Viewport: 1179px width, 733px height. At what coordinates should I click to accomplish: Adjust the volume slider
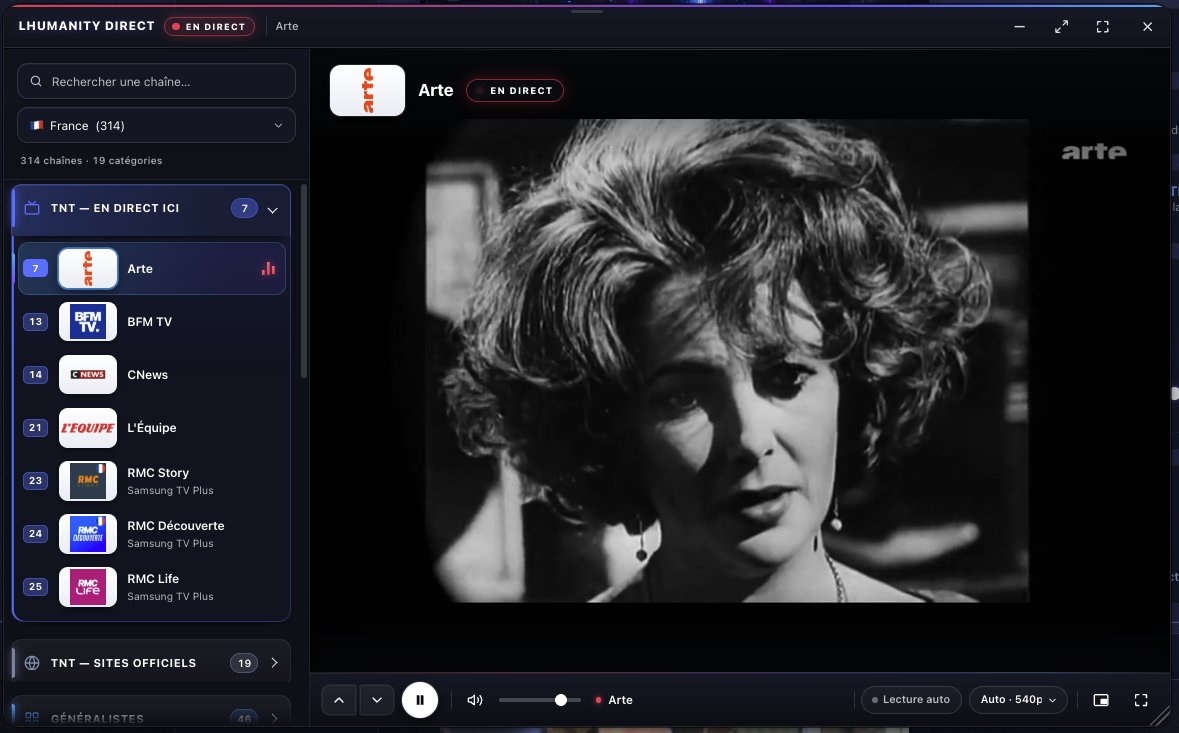point(539,700)
